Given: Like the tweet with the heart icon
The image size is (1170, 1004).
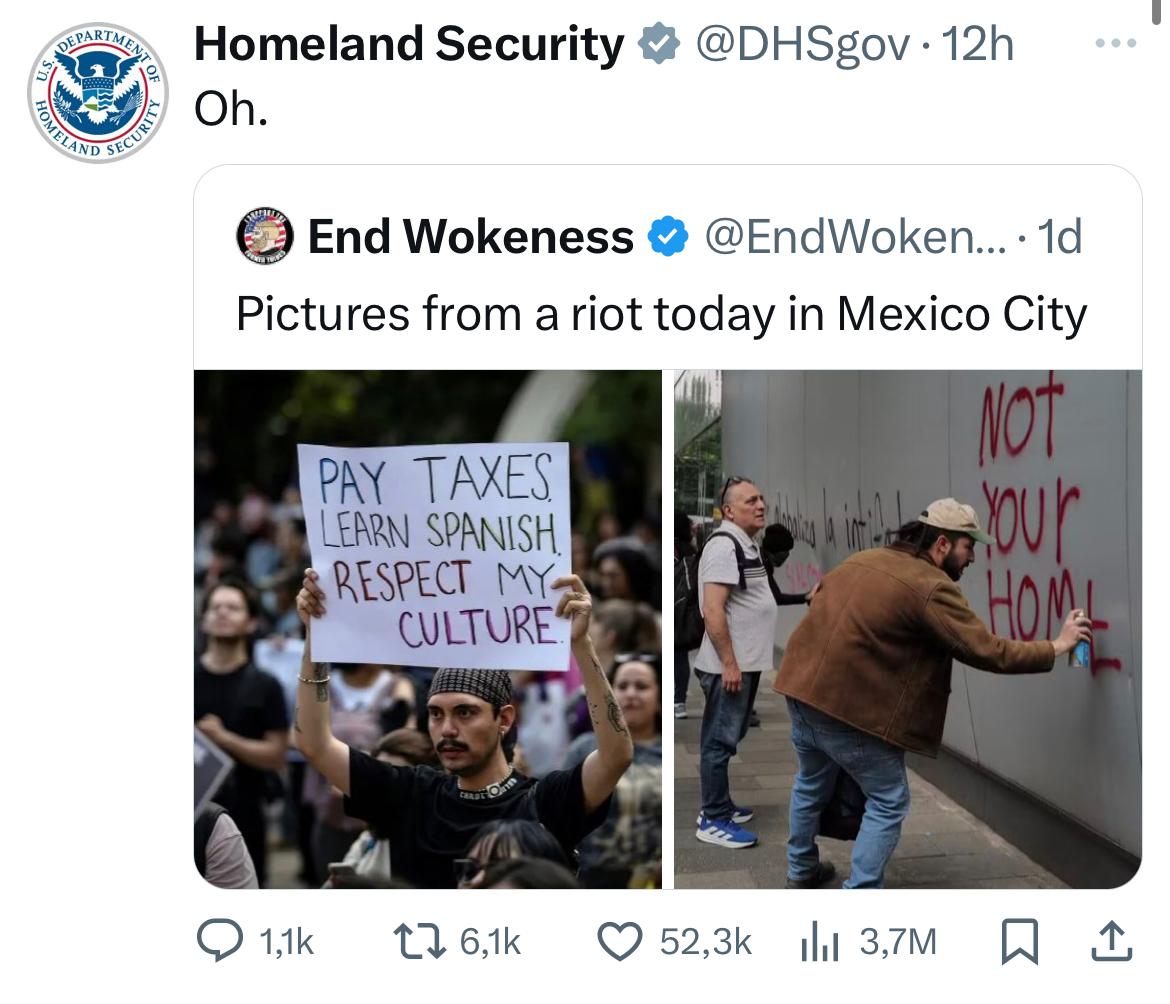Looking at the screenshot, I should (620, 941).
